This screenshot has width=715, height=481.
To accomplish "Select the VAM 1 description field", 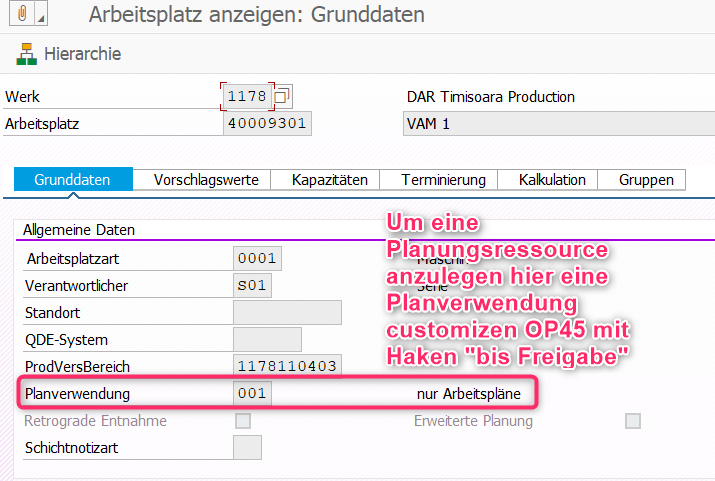I will tap(550, 124).
